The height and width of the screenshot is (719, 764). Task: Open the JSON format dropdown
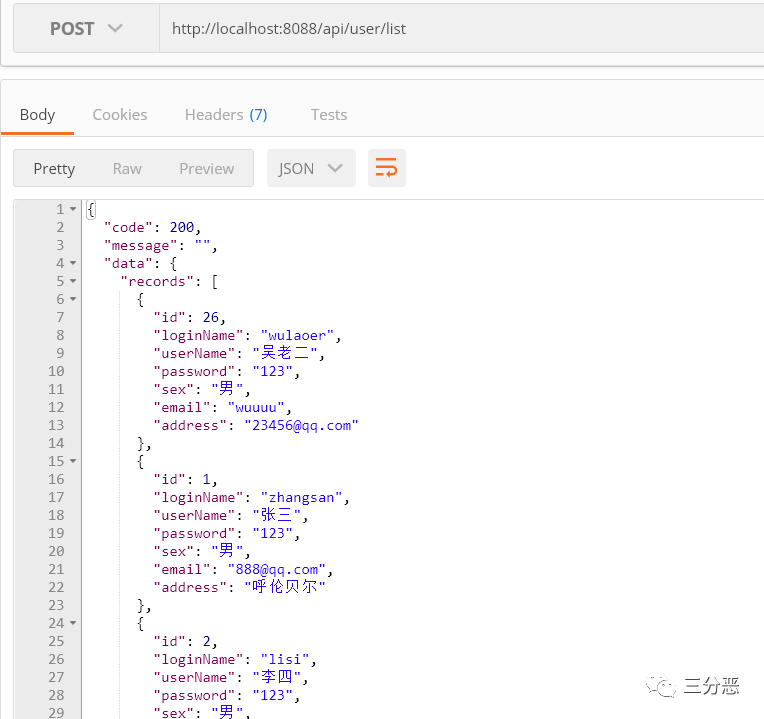pyautogui.click(x=311, y=168)
